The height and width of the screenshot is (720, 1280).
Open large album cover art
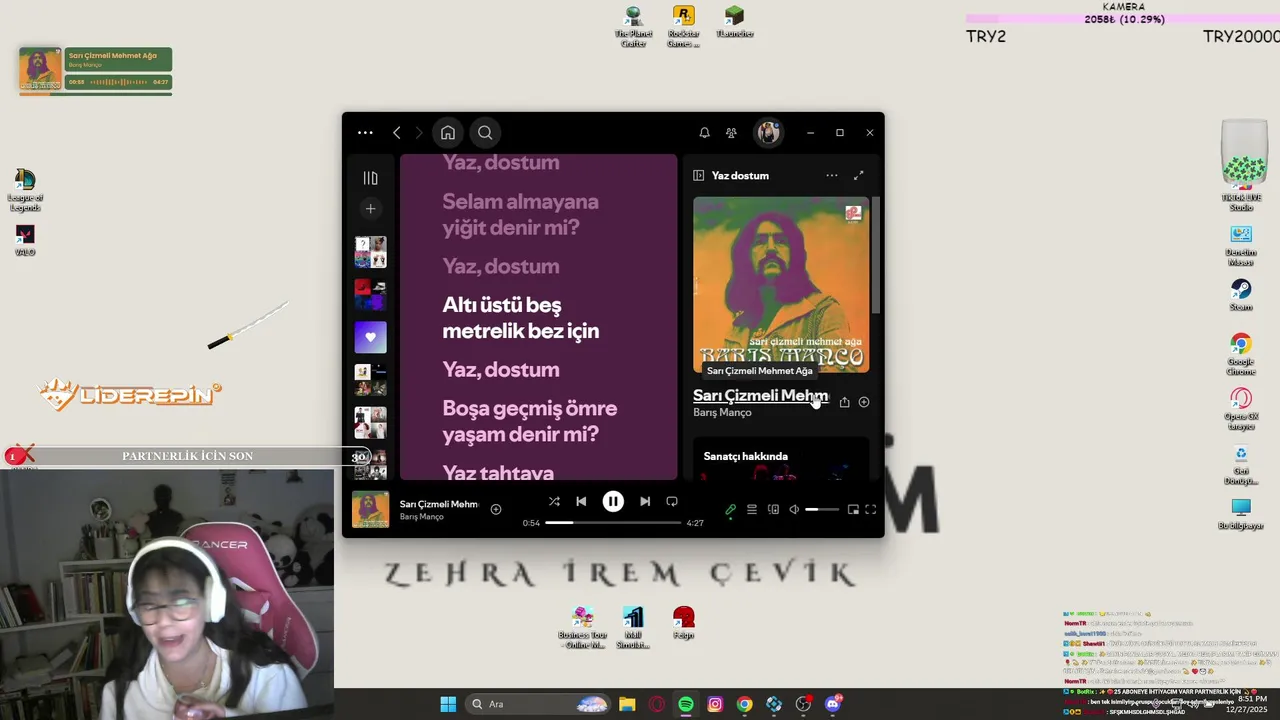coord(781,285)
